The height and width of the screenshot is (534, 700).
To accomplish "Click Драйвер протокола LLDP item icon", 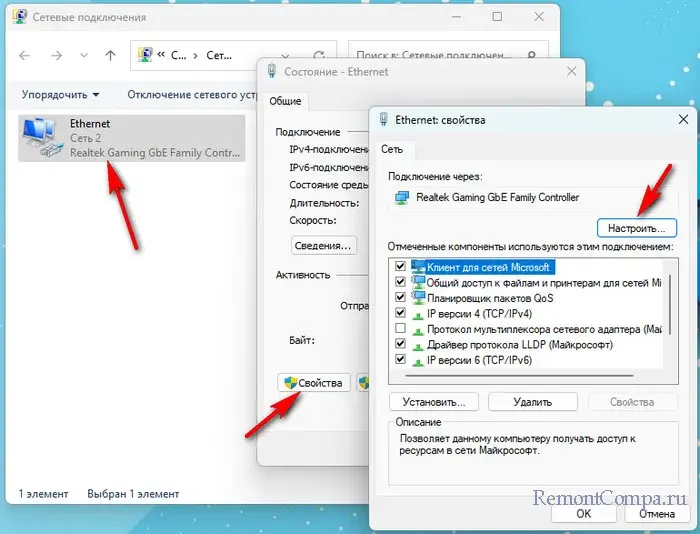I will (418, 346).
